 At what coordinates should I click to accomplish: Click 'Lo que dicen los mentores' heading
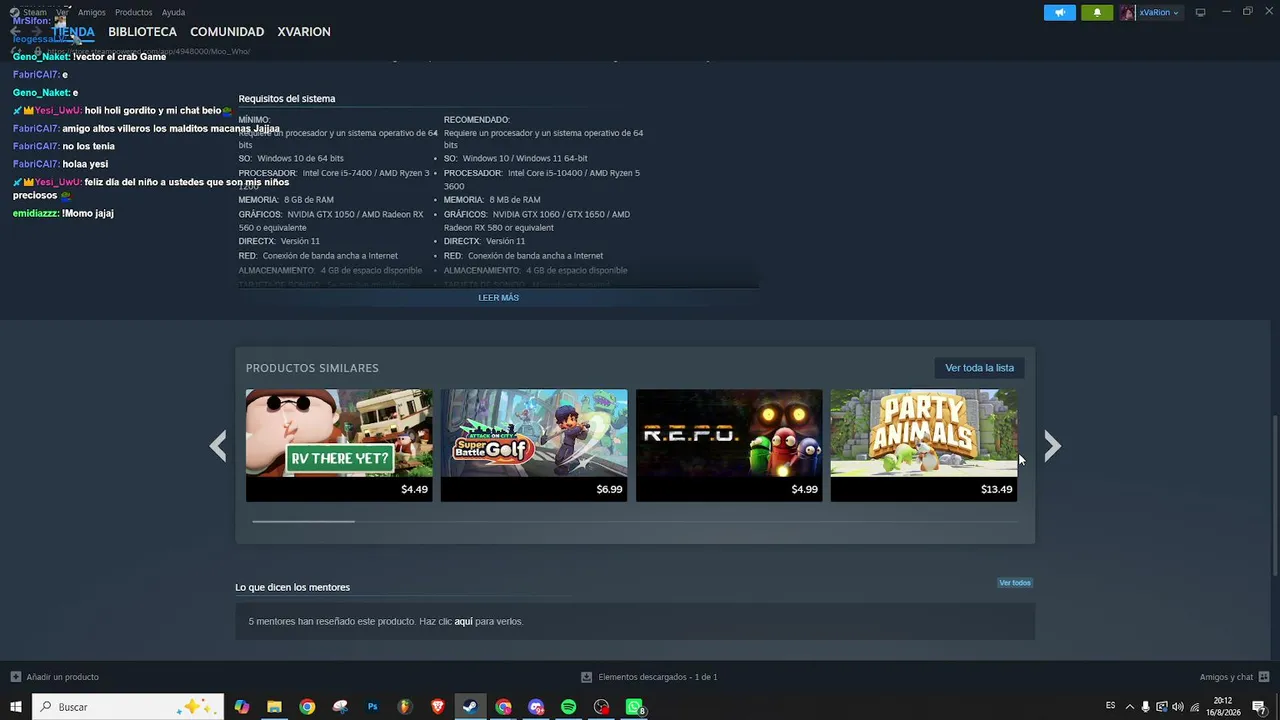point(292,587)
